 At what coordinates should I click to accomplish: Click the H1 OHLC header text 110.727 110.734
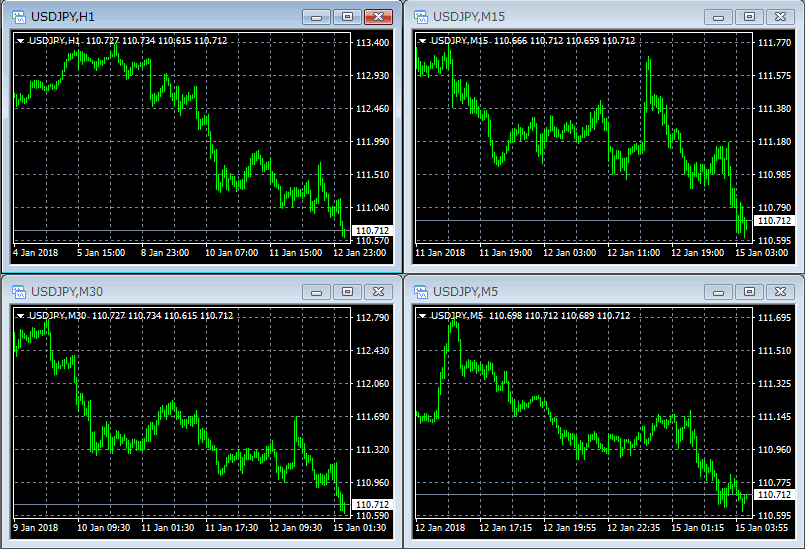(x=121, y=41)
